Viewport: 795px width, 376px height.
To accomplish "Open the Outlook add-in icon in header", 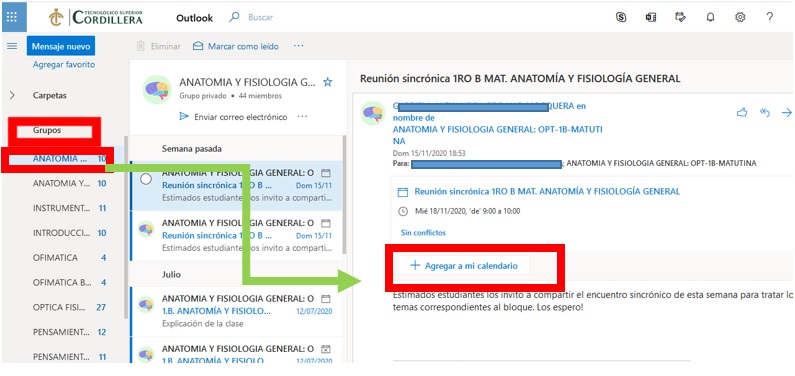I will click(651, 17).
